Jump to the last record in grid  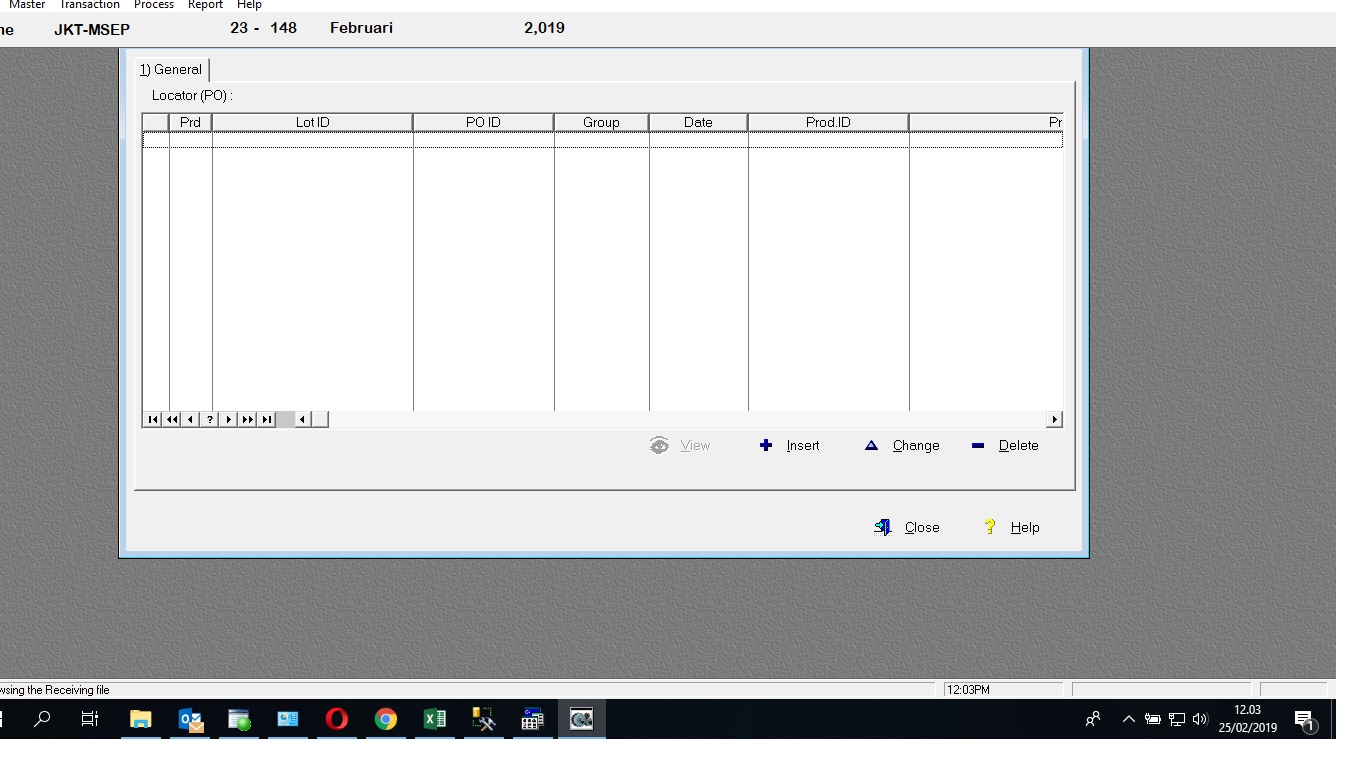[x=267, y=419]
